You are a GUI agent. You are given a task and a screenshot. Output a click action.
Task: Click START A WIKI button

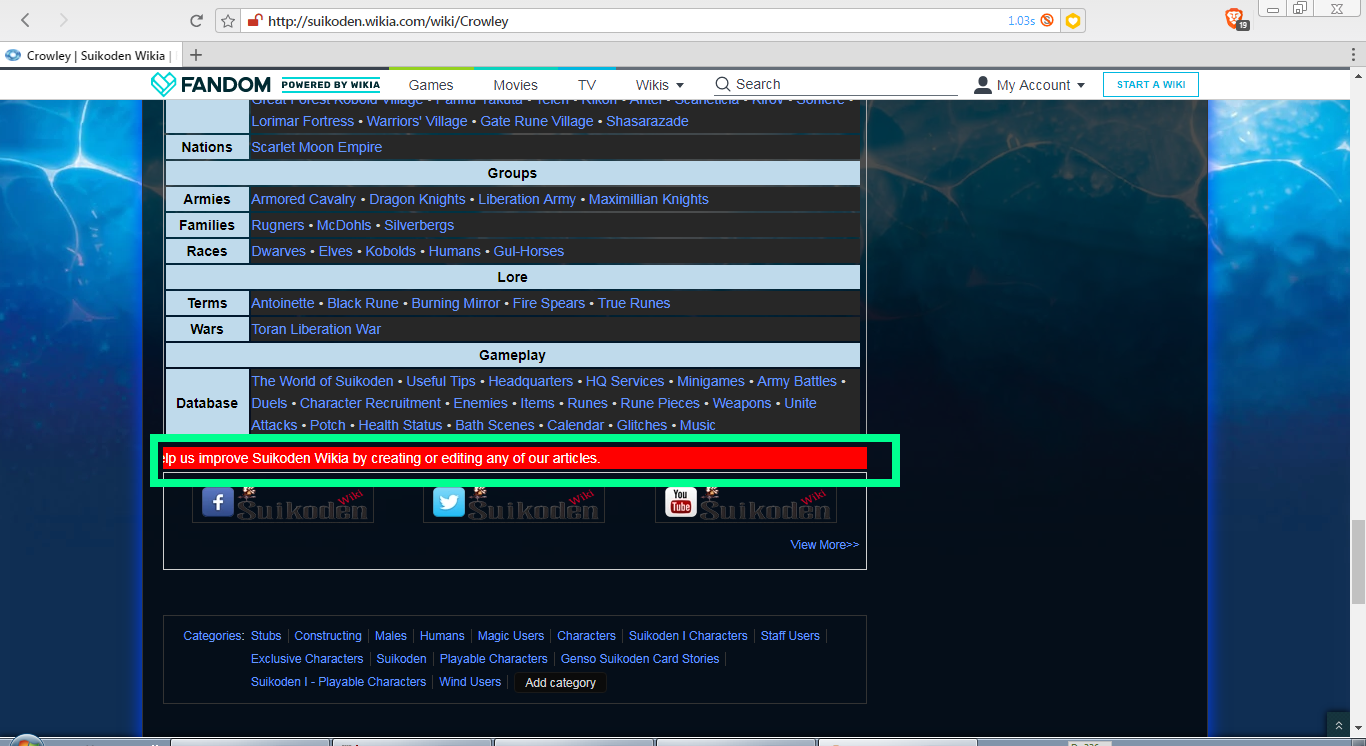[x=1151, y=85]
